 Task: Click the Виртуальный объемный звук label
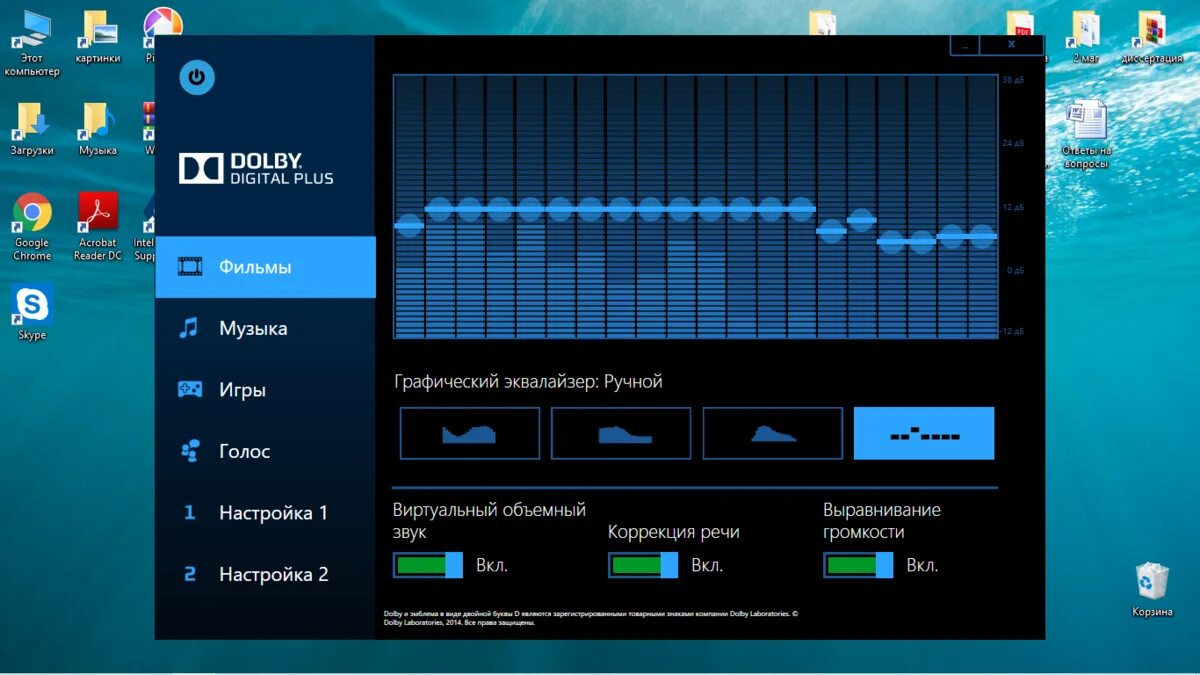(x=489, y=520)
